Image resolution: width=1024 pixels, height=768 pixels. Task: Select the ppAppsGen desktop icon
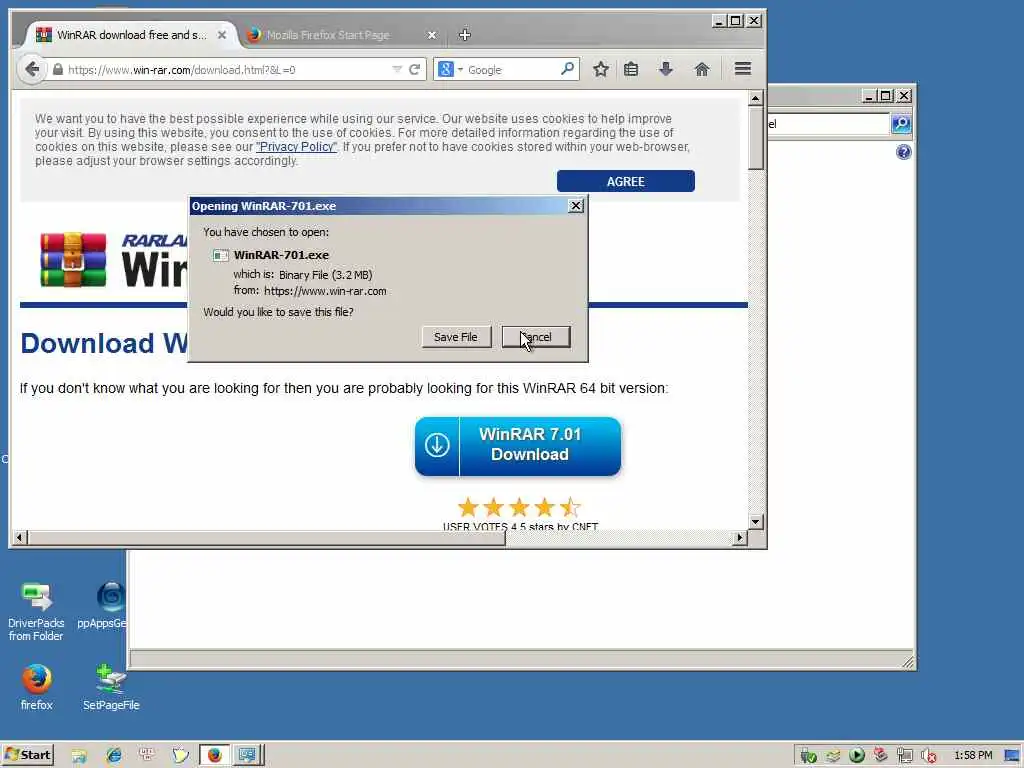pyautogui.click(x=104, y=605)
